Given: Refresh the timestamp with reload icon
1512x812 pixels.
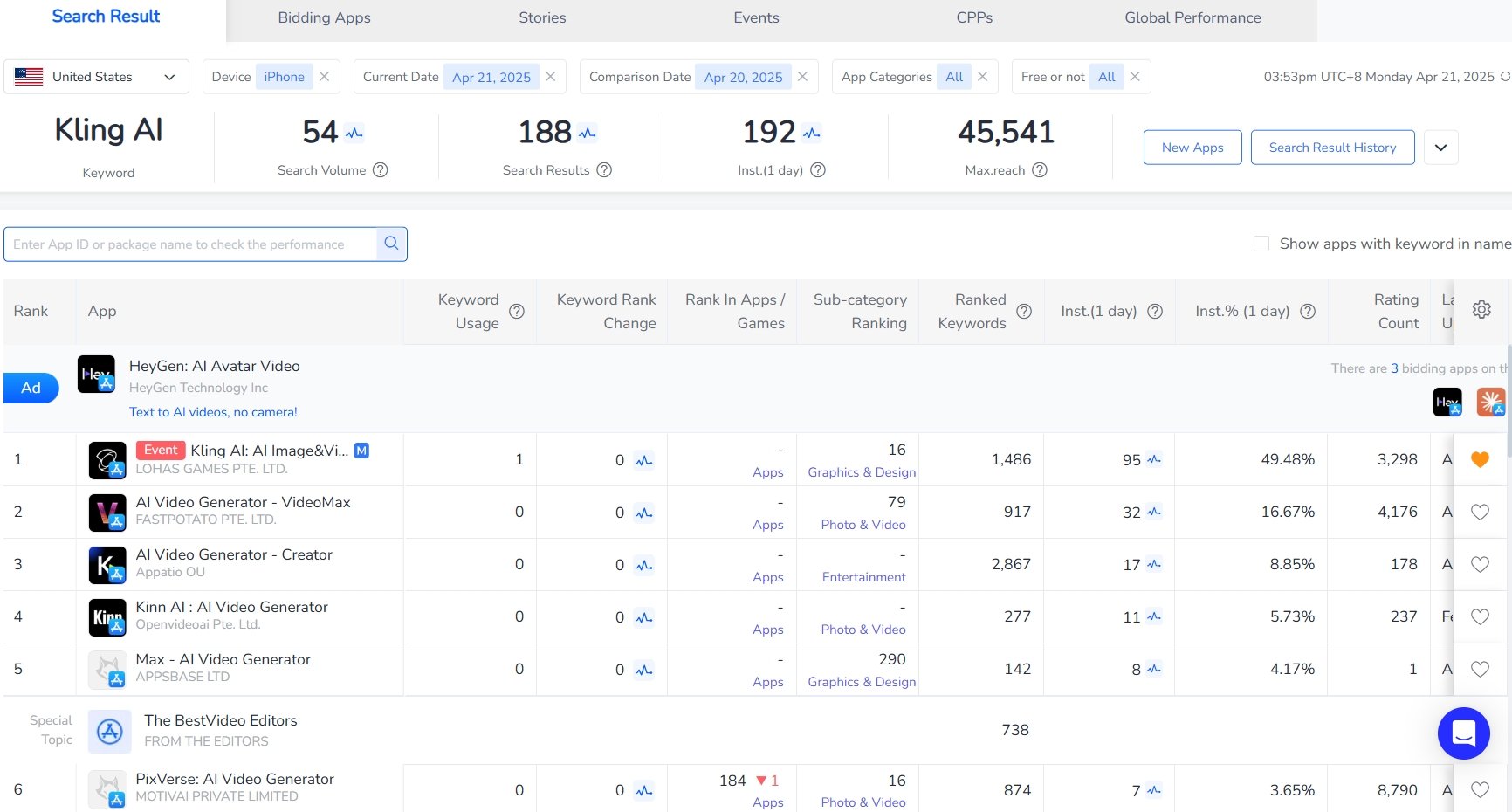Looking at the screenshot, I should [1505, 77].
